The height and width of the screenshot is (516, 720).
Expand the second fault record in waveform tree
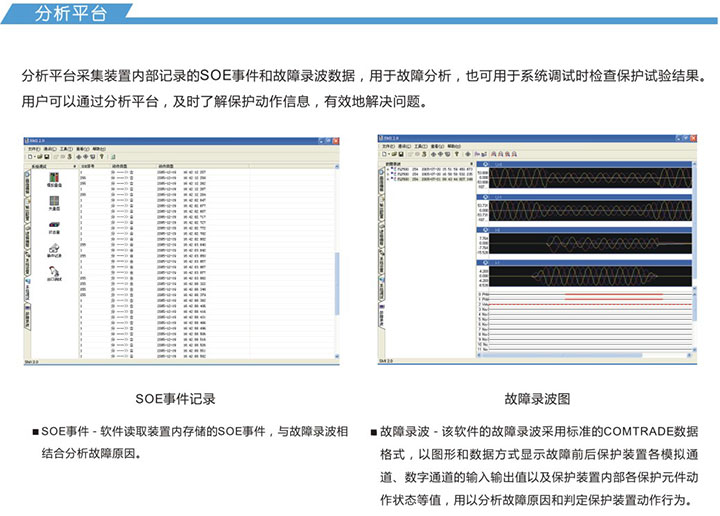387,175
